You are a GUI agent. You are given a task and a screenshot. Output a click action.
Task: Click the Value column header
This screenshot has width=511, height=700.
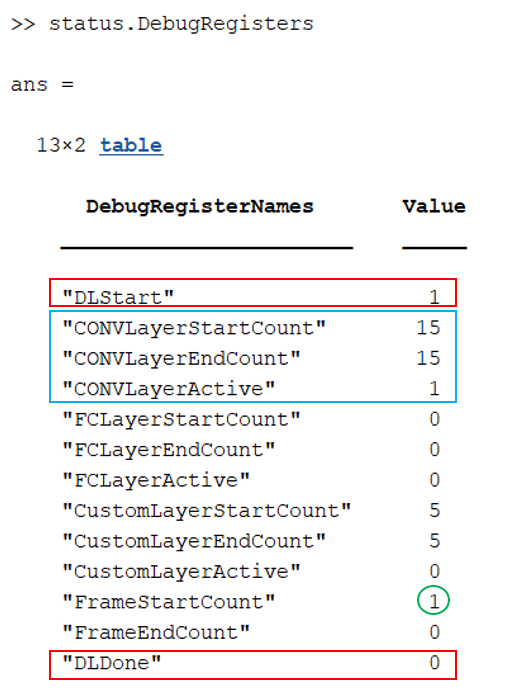pyautogui.click(x=434, y=206)
